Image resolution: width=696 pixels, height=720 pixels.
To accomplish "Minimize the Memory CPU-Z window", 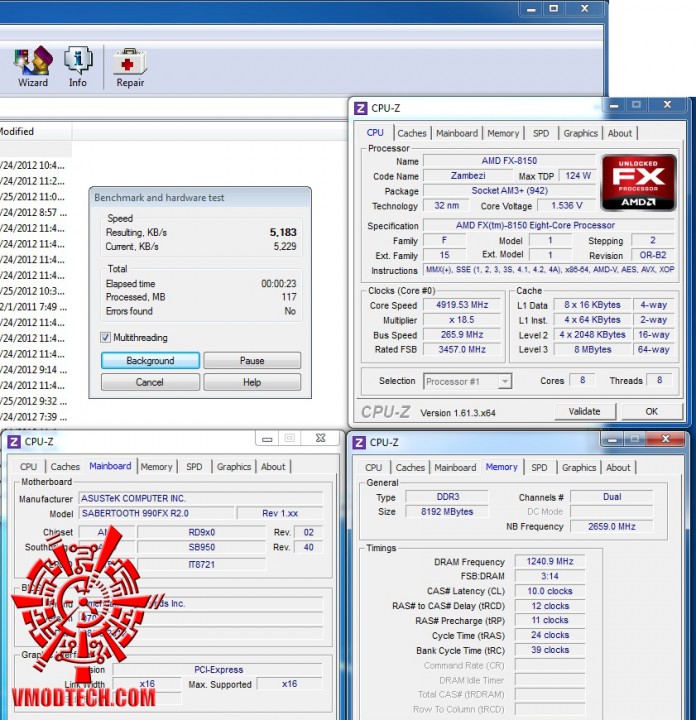I will click(611, 440).
